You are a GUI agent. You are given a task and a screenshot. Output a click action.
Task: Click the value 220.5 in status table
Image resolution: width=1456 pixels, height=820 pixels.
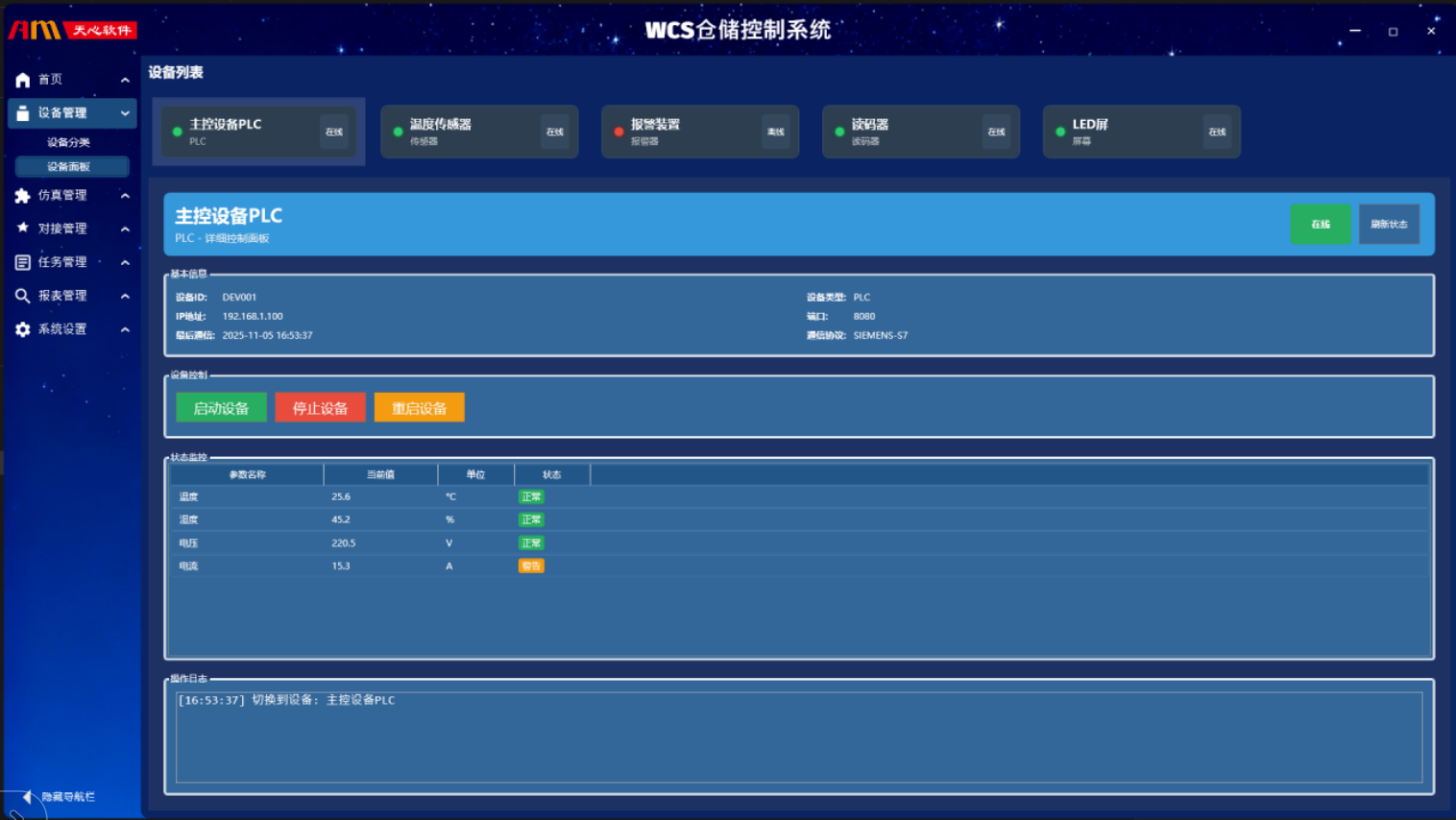coord(344,543)
